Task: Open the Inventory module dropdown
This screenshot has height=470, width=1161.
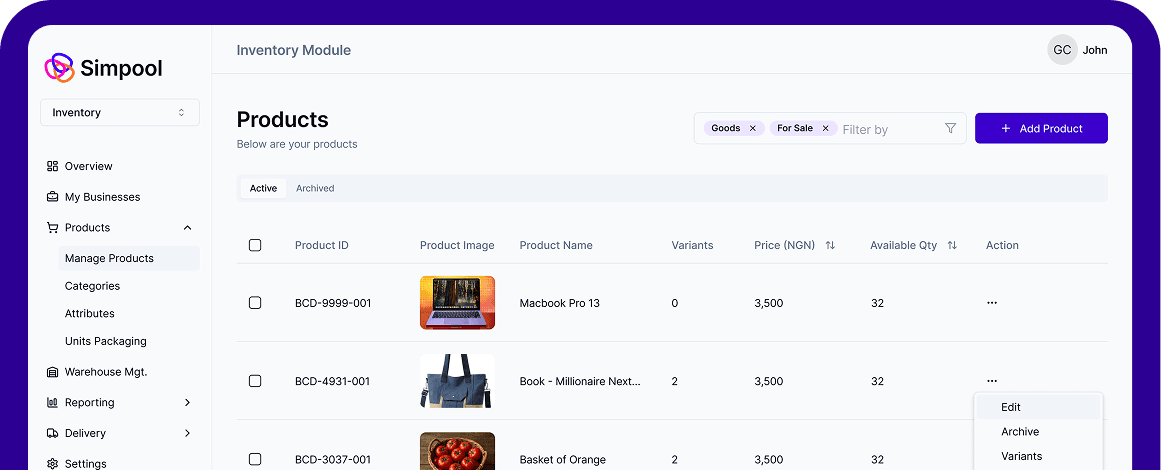Action: click(120, 113)
